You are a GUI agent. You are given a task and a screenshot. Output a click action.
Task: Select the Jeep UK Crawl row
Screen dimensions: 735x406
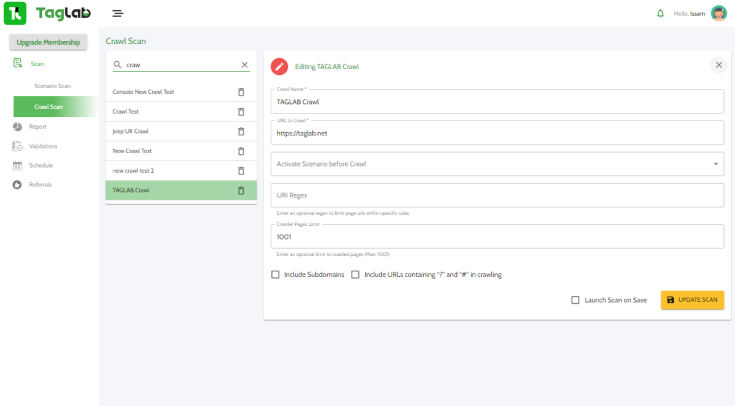181,131
